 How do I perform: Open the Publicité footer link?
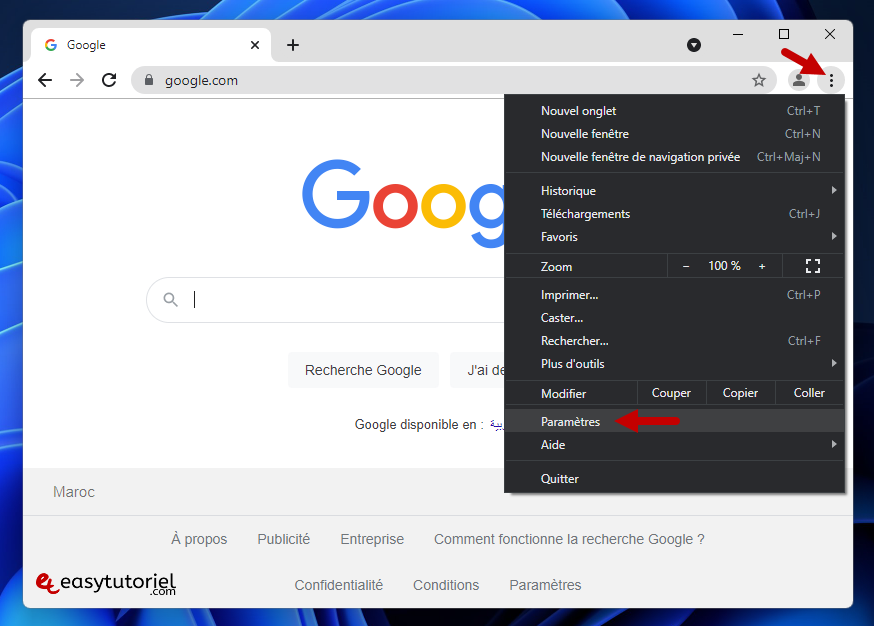click(283, 540)
